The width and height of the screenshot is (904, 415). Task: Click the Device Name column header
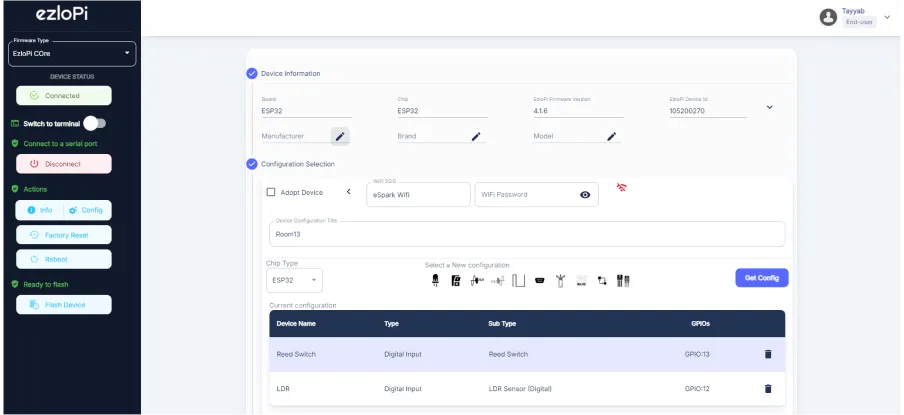pyautogui.click(x=296, y=324)
